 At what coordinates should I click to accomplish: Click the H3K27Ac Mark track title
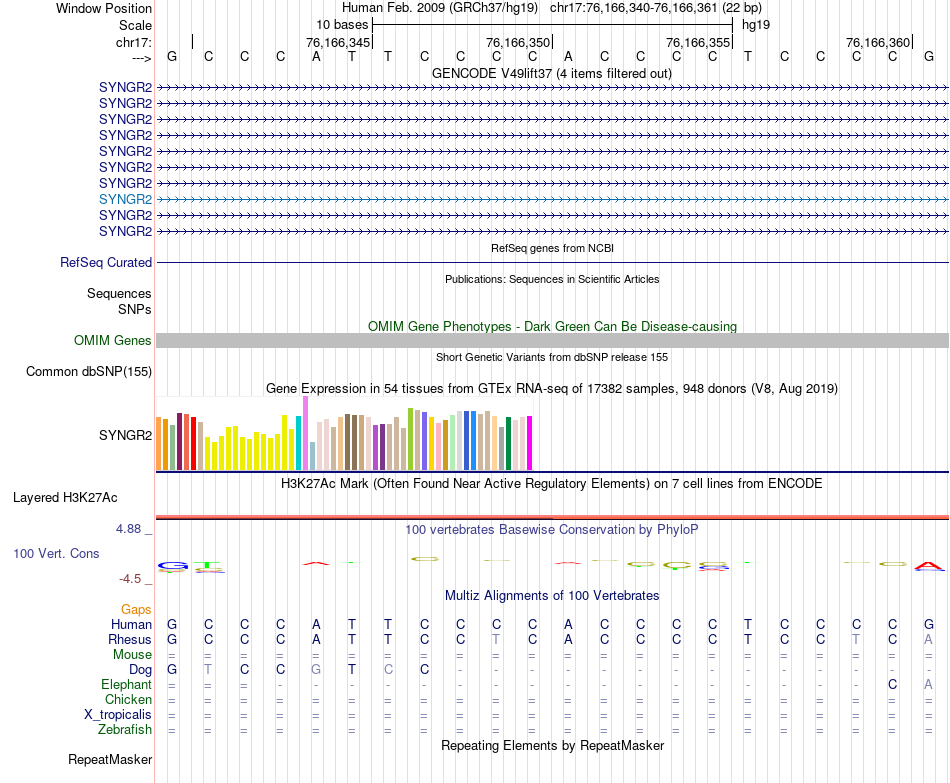click(x=552, y=484)
